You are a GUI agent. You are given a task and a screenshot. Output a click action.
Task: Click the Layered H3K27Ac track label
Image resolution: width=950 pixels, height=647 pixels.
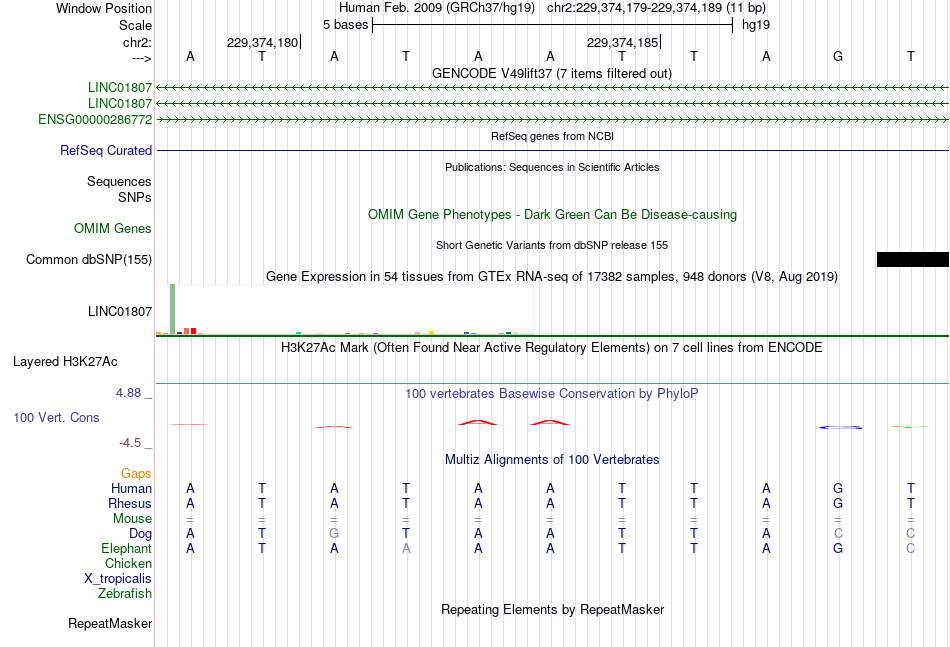click(65, 362)
